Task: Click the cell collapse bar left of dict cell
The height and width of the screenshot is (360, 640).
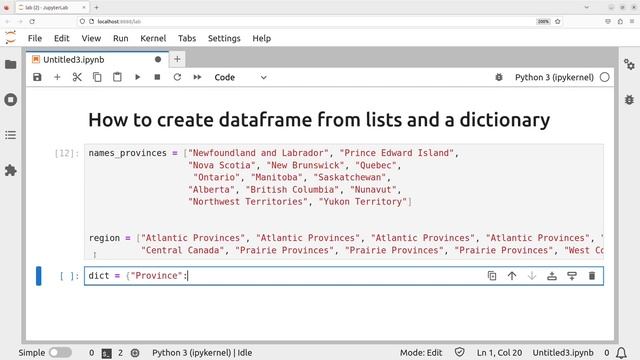Action: tap(39, 276)
